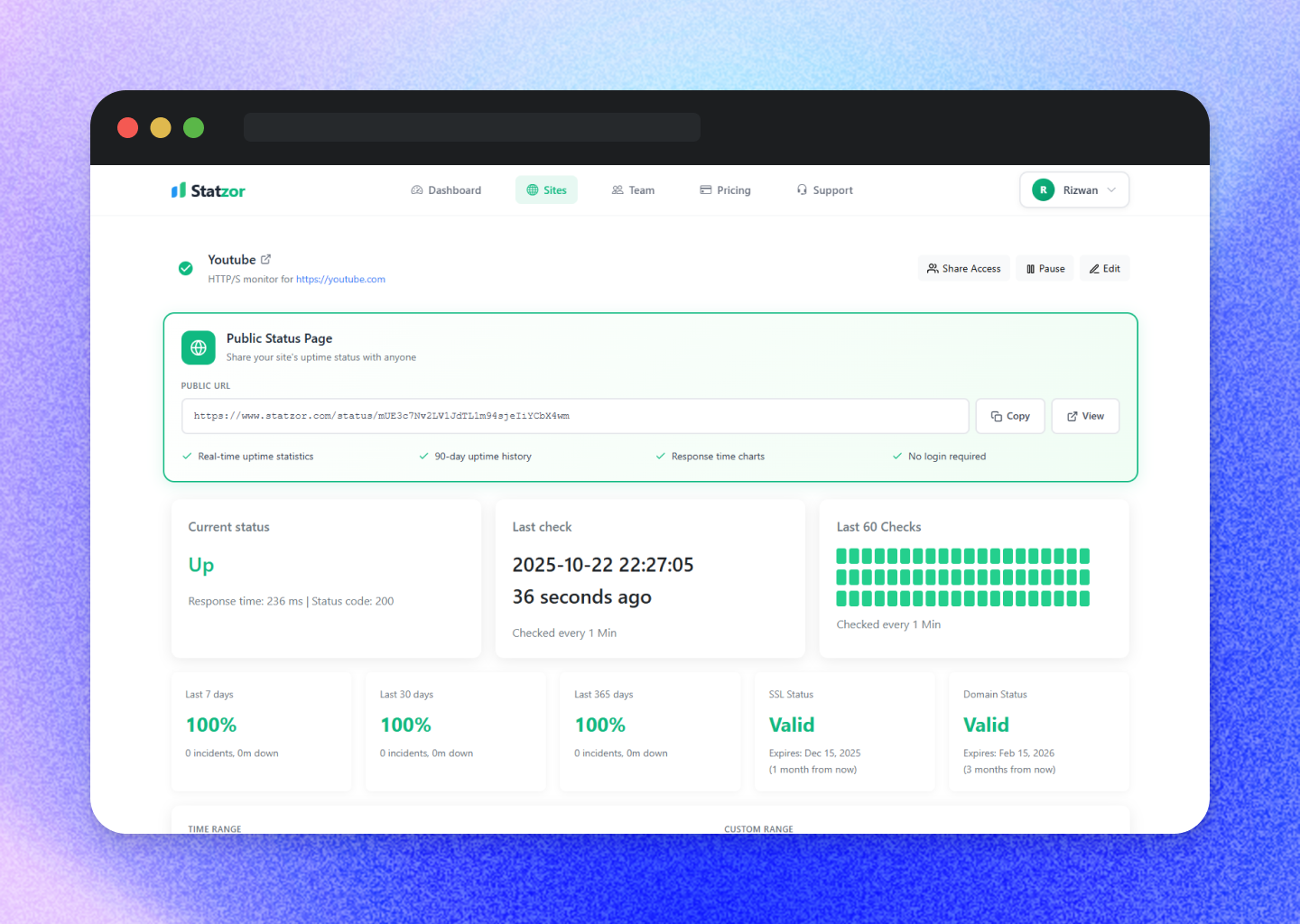Click the Share Access people icon
This screenshot has height=924, width=1300.
(x=932, y=268)
